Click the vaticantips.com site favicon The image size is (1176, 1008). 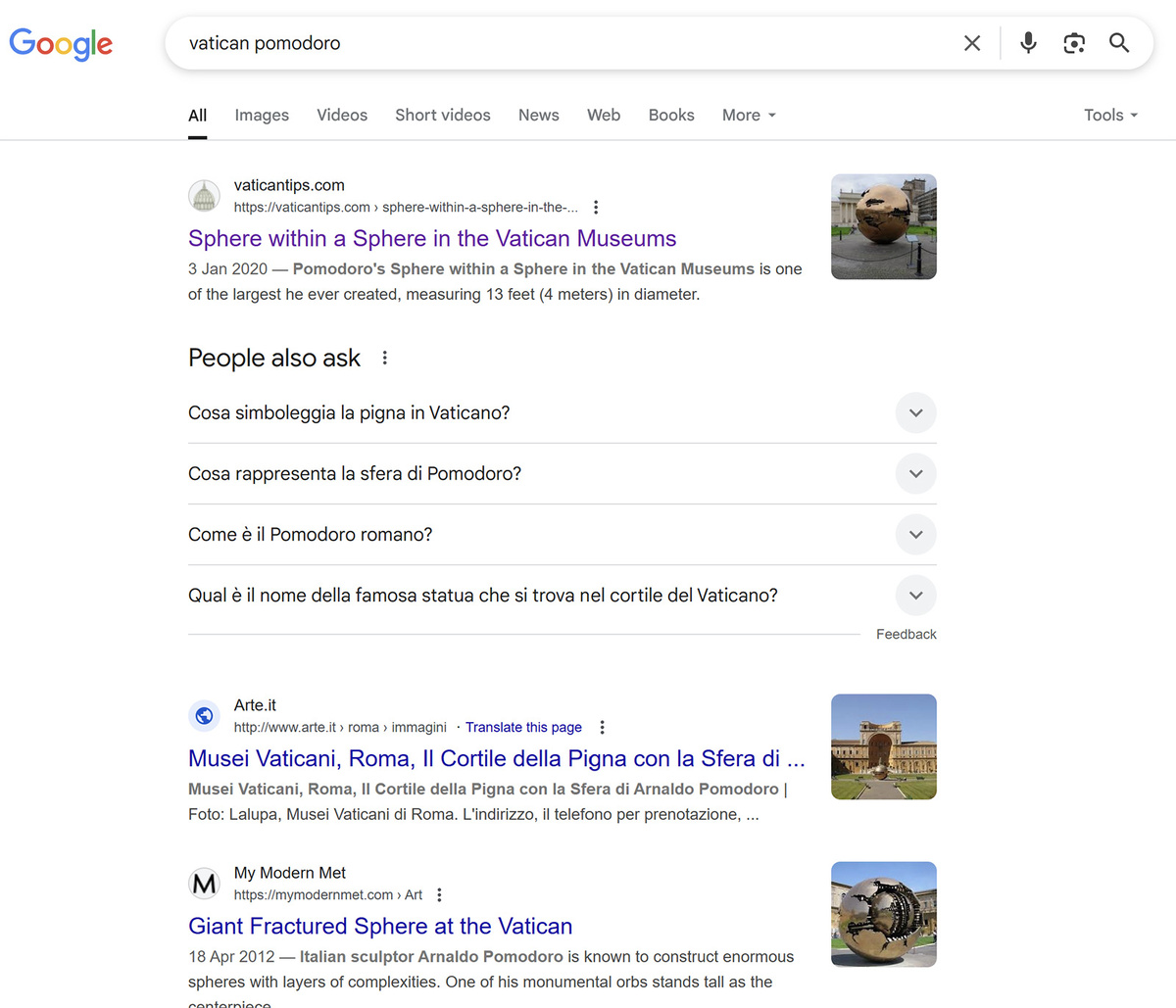point(204,196)
